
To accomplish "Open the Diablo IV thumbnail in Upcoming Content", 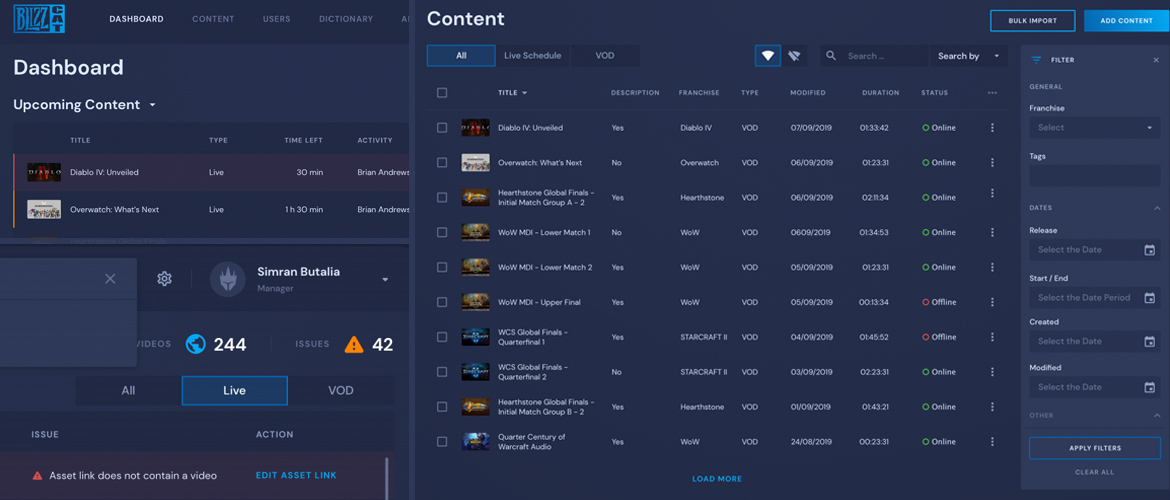I will [x=44, y=172].
